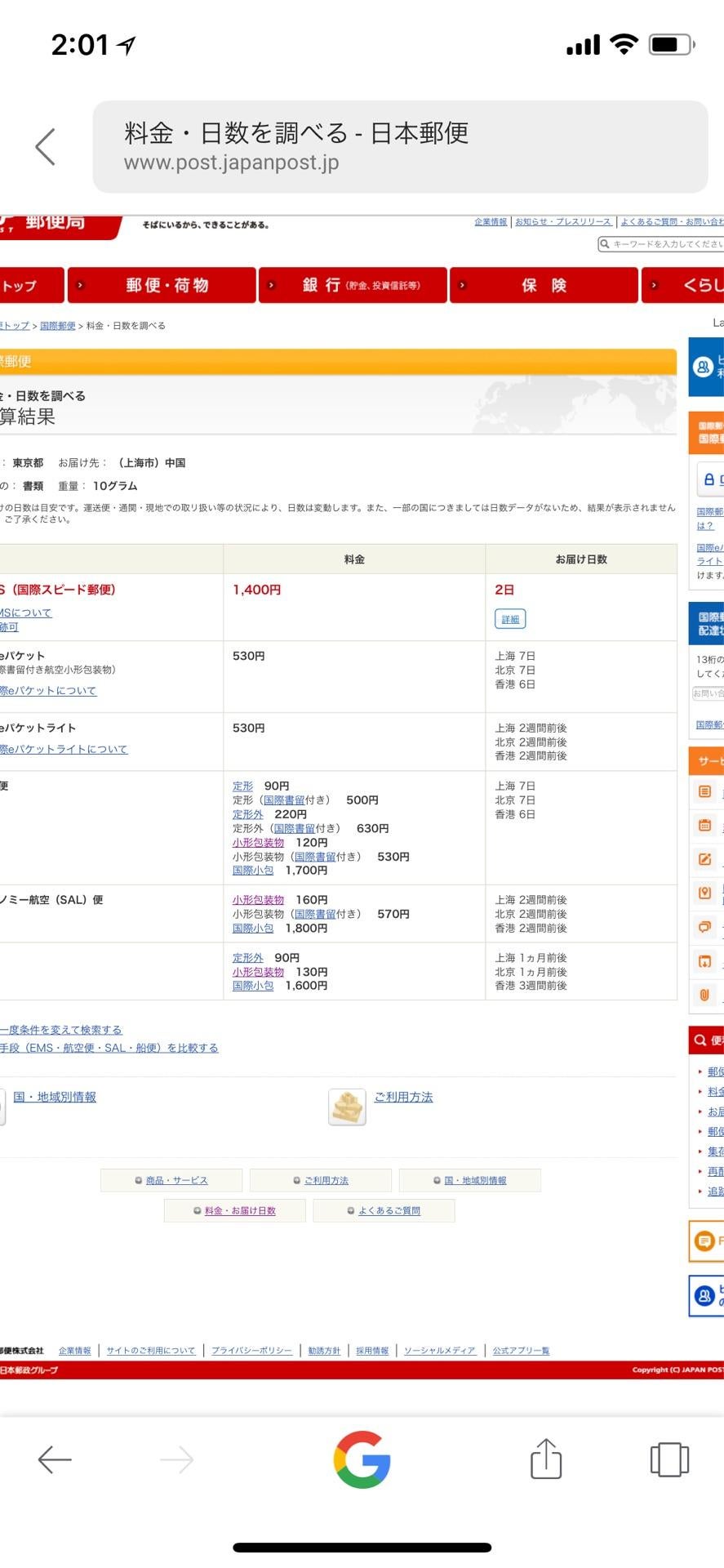The image size is (724, 1568).
Task: Open the 国際eパケットライトについて link
Action: click(x=64, y=750)
